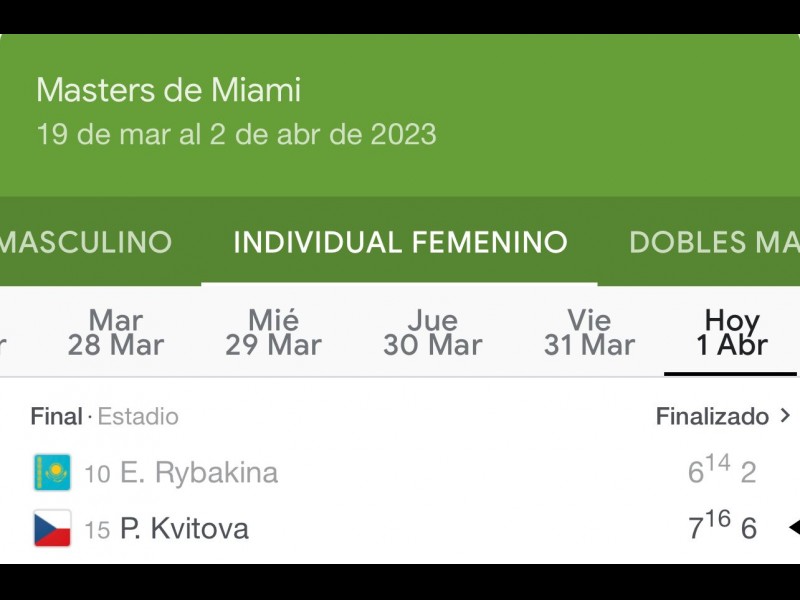This screenshot has height=600, width=800.
Task: Select the Hoy 1 Abr date
Action: click(x=731, y=333)
